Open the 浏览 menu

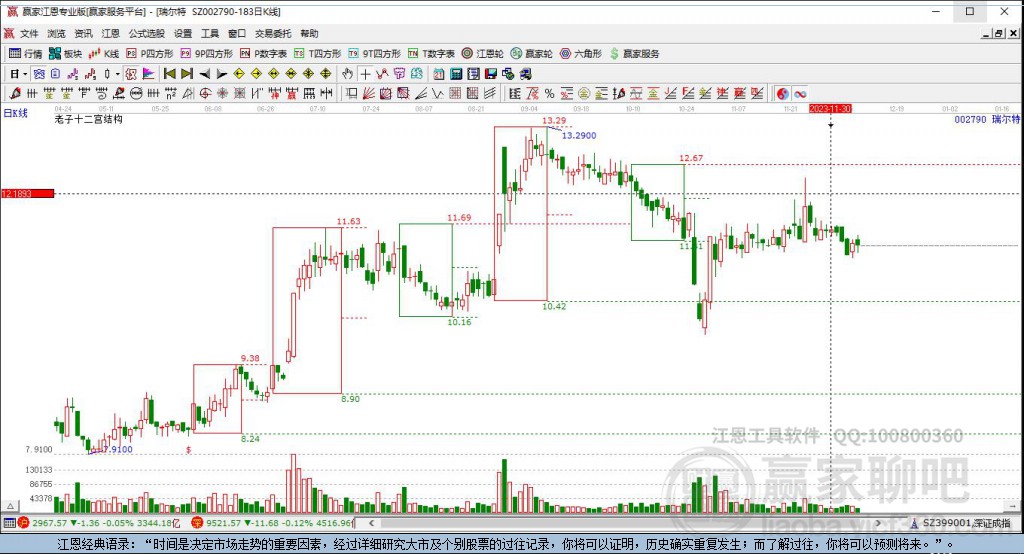[x=56, y=33]
